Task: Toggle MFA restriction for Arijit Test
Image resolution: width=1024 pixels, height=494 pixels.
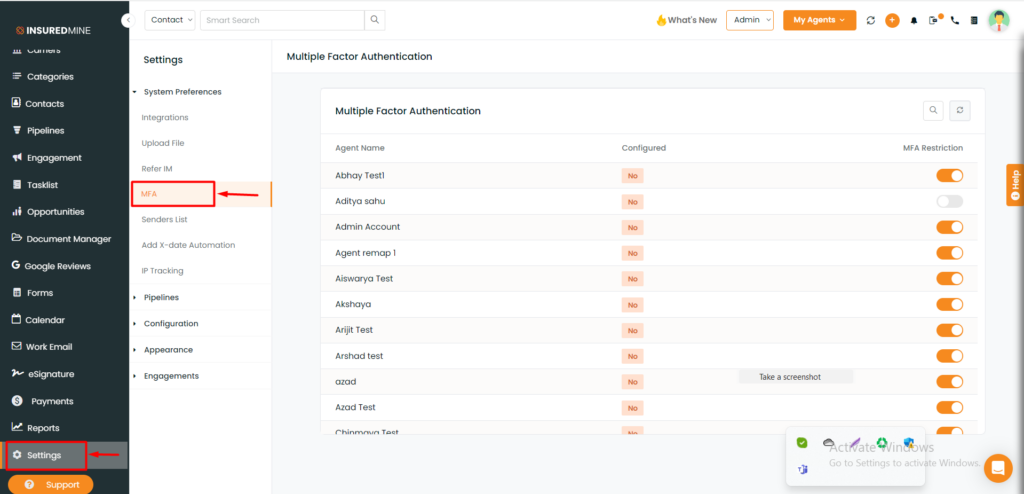Action: coord(950,330)
